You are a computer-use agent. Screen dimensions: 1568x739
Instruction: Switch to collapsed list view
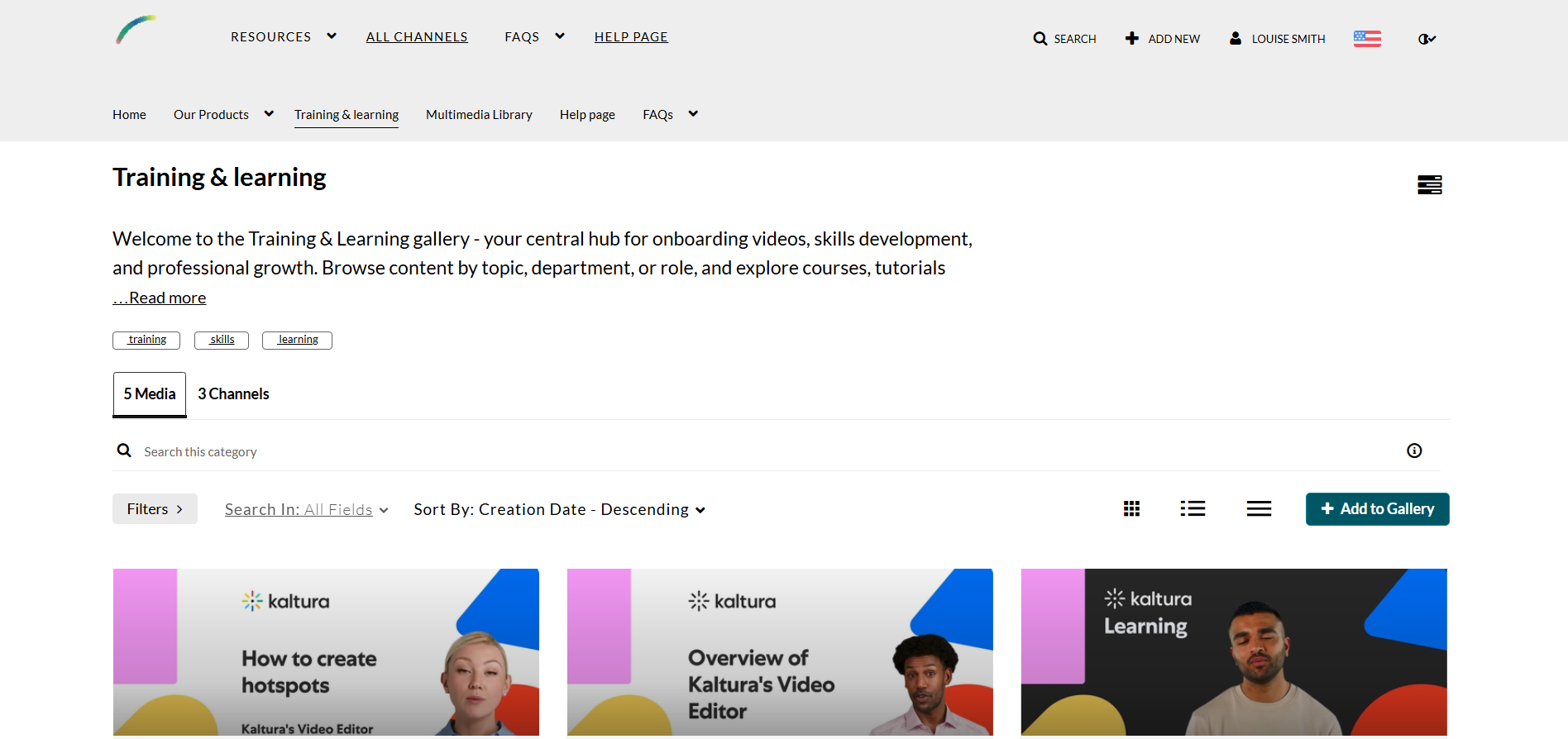point(1259,509)
